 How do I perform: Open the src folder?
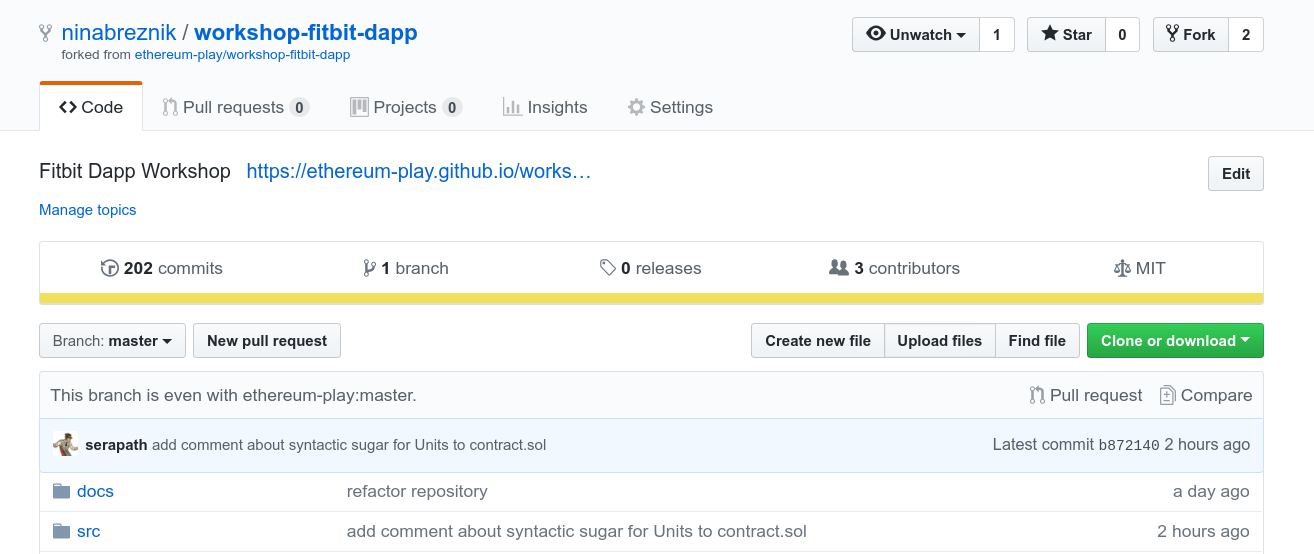click(89, 531)
